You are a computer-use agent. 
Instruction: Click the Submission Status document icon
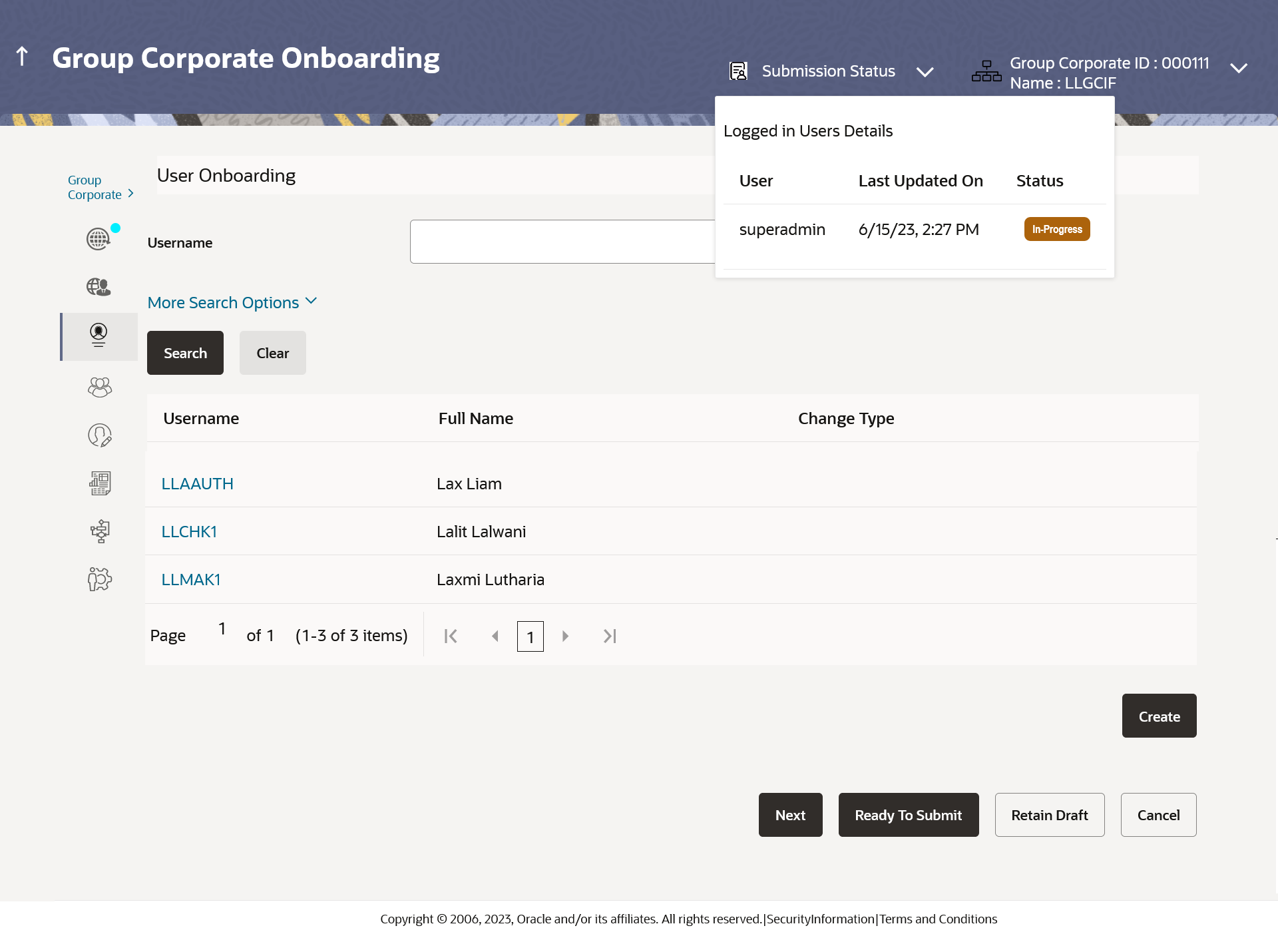(738, 71)
